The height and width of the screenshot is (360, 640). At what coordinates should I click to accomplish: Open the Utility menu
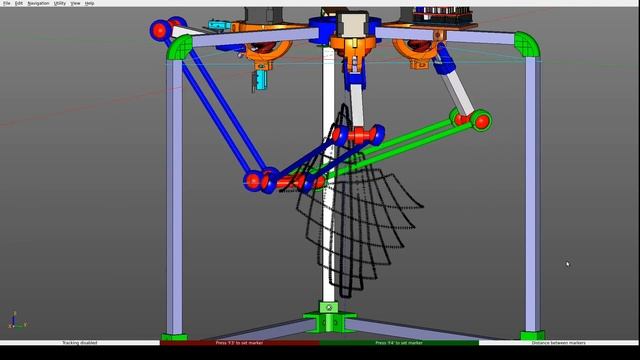click(60, 3)
